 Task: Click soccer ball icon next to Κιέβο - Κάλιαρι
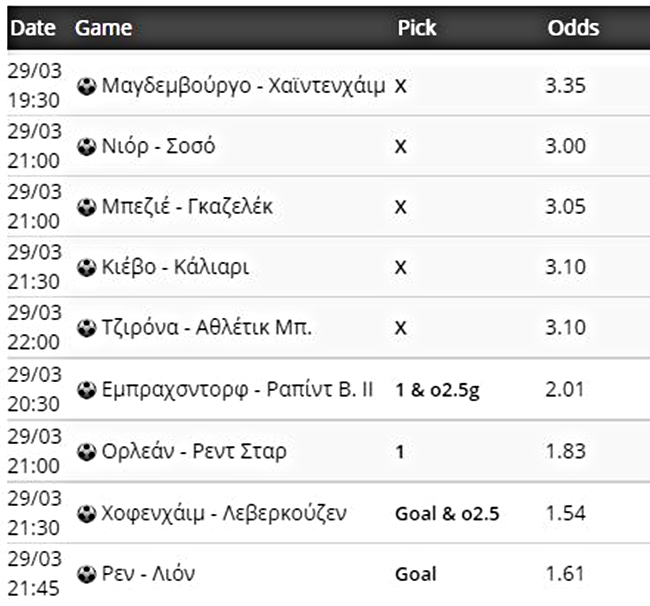tap(87, 268)
